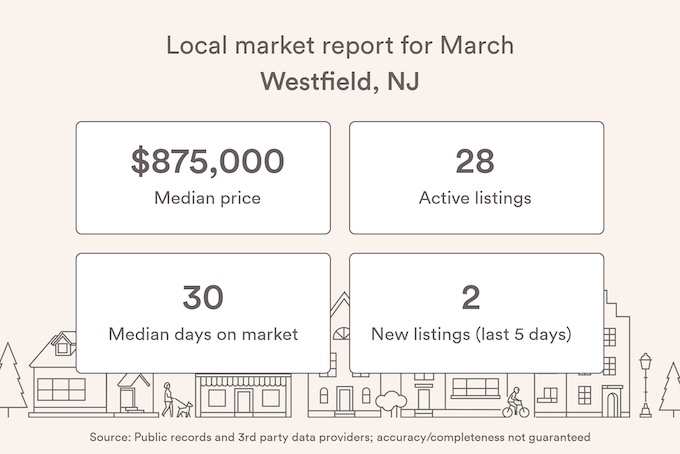Open the Median price card
The image size is (680, 454).
(203, 178)
